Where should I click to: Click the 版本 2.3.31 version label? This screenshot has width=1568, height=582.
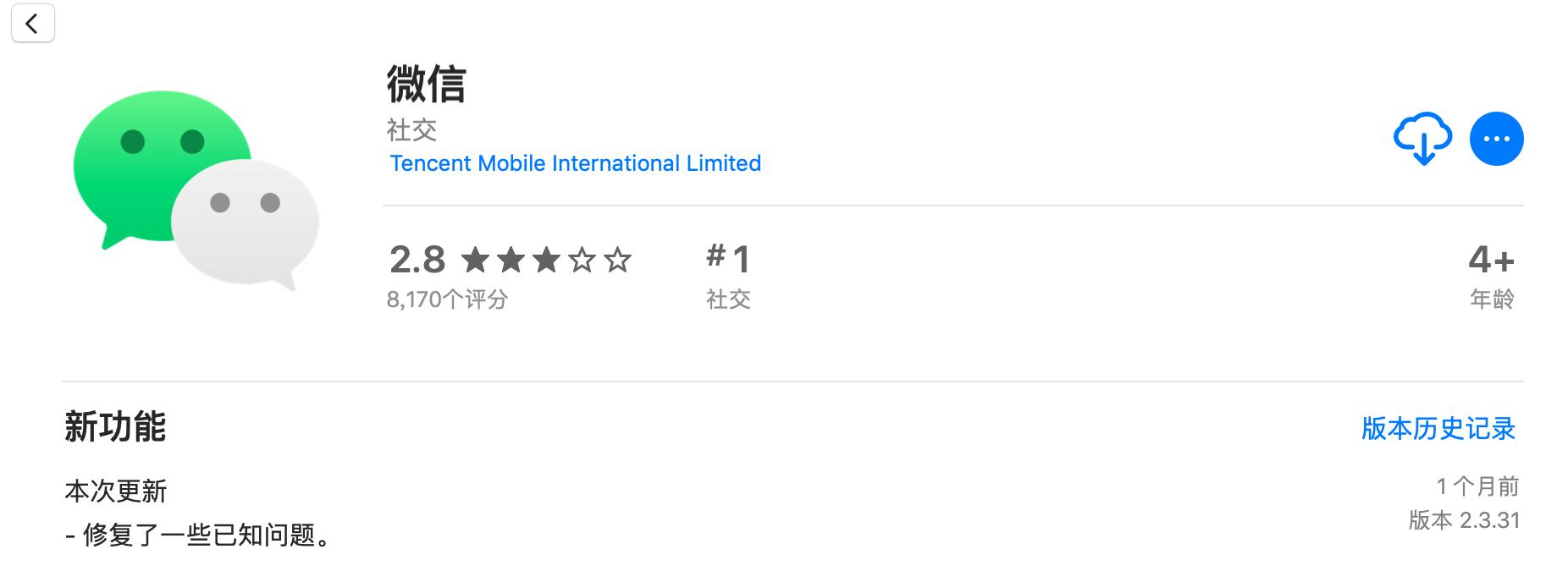(1464, 520)
